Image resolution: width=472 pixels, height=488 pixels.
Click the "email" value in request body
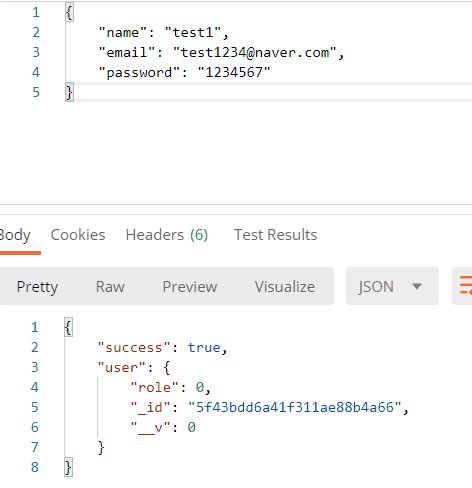(x=254, y=52)
